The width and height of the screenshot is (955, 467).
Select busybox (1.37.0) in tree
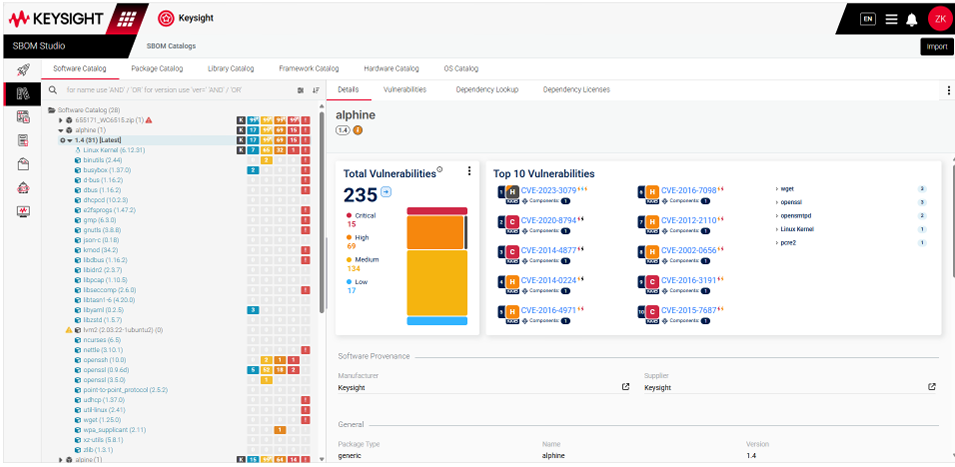tap(107, 170)
